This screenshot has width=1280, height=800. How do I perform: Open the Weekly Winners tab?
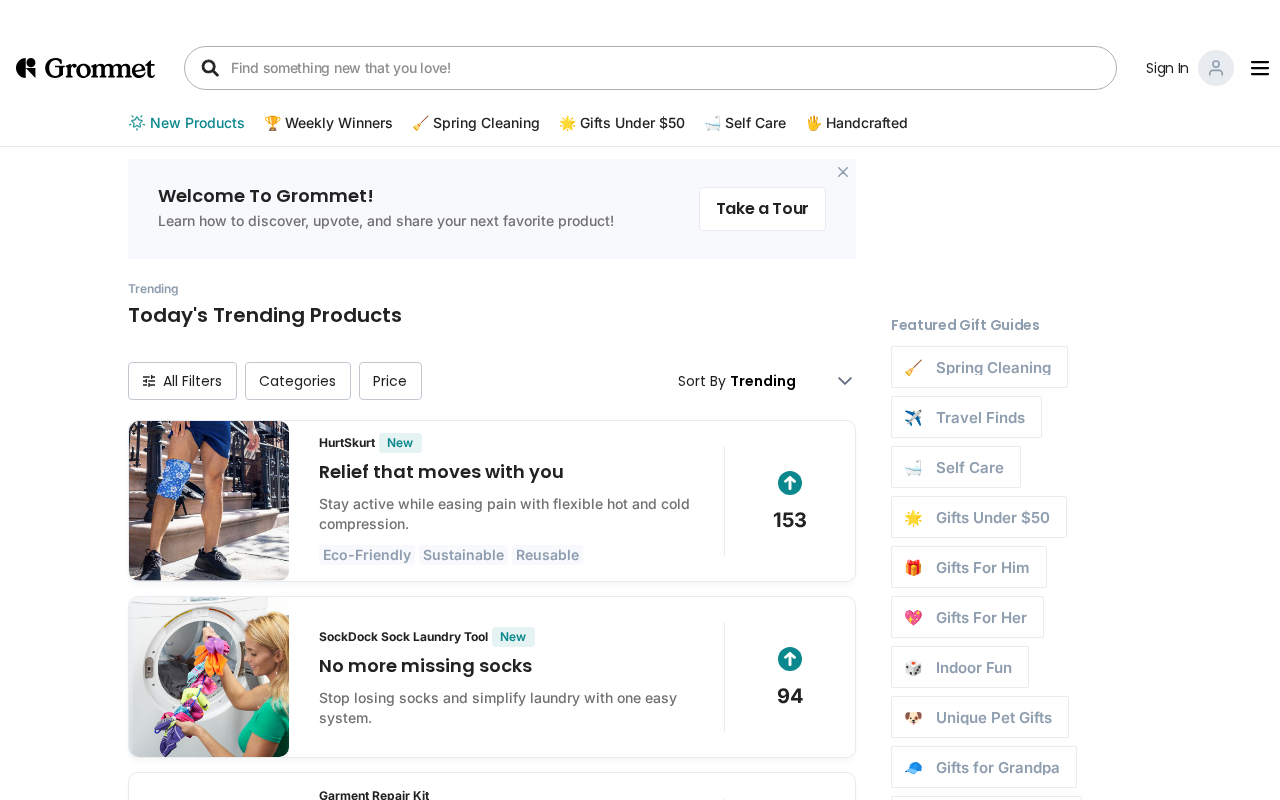click(x=328, y=123)
